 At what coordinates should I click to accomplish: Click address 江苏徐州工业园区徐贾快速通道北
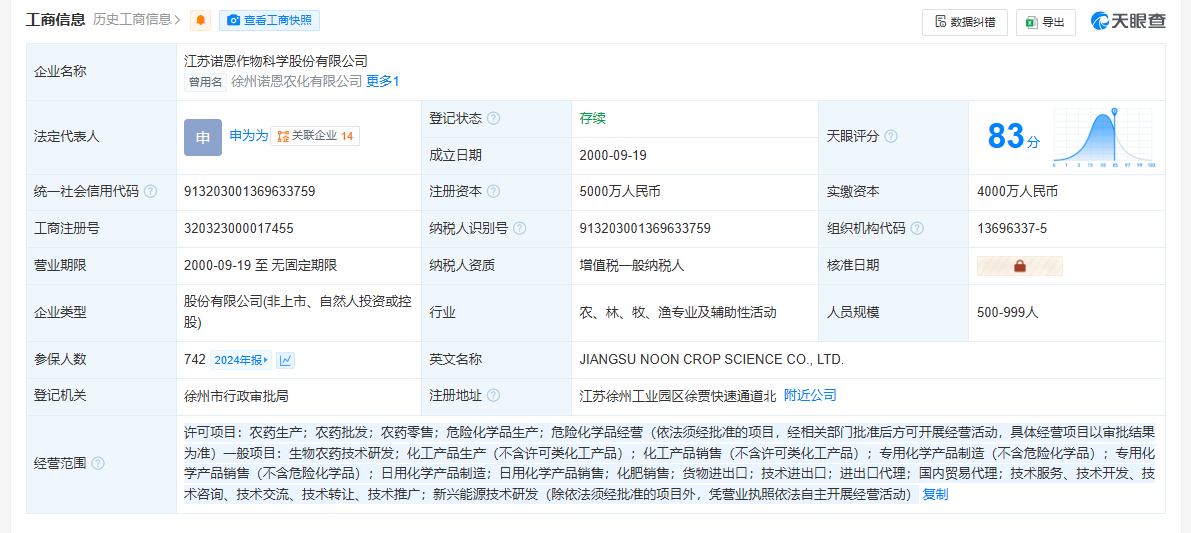[678, 396]
